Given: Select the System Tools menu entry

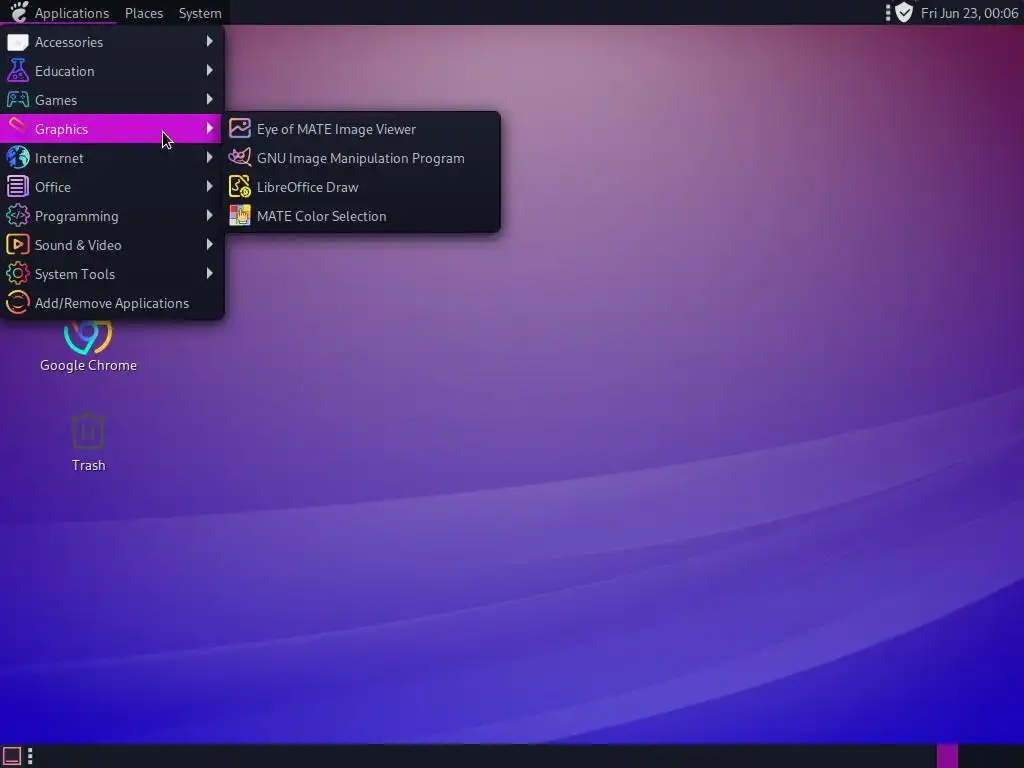Looking at the screenshot, I should tap(111, 274).
